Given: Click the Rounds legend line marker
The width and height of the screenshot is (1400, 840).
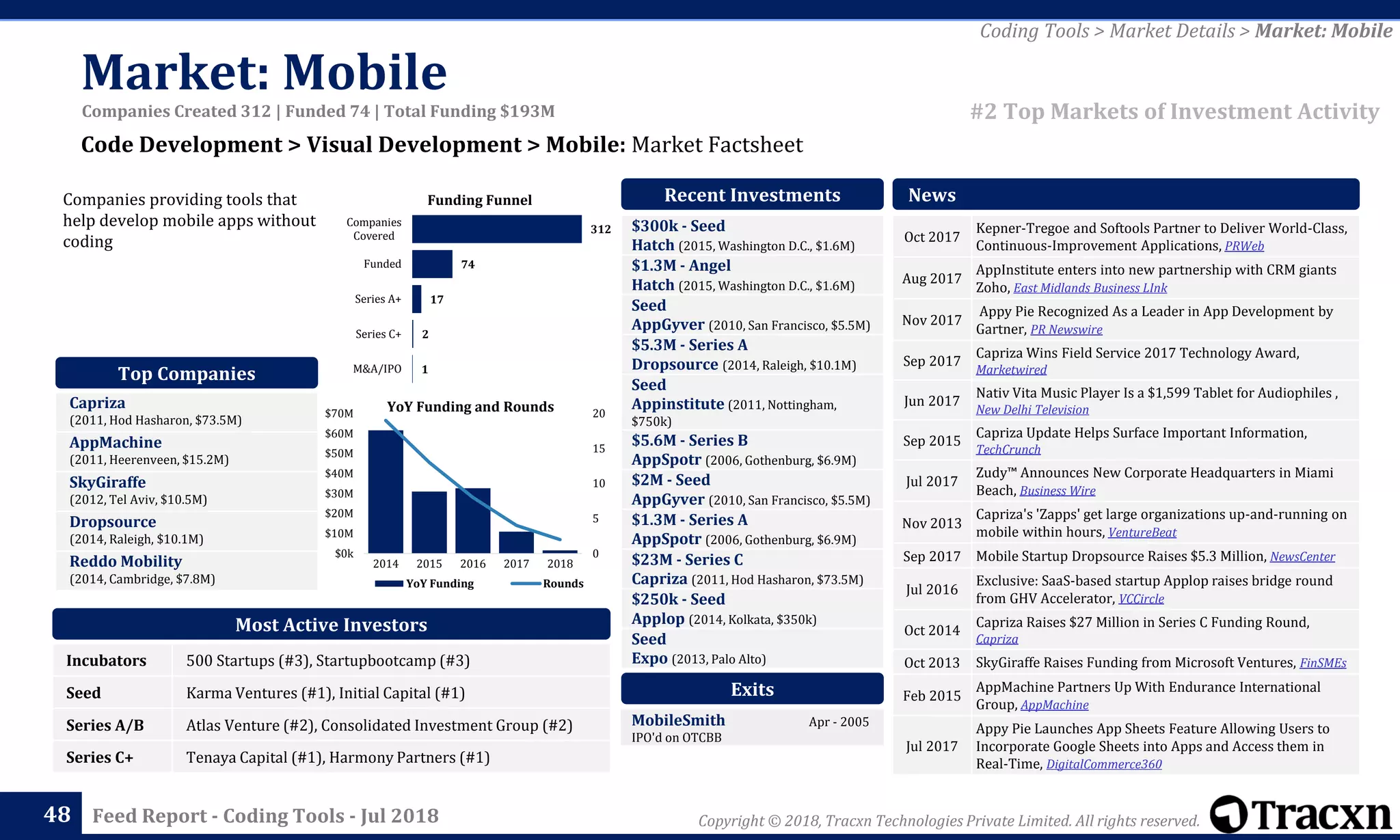Looking at the screenshot, I should pos(525,584).
